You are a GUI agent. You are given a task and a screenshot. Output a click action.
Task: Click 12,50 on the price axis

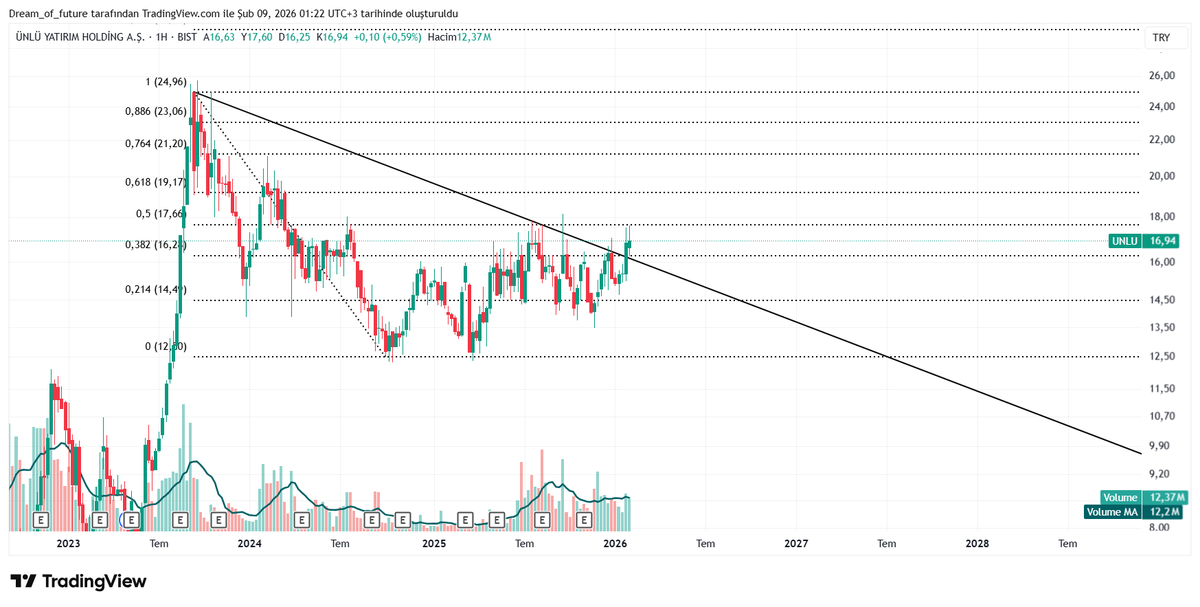click(x=1162, y=356)
